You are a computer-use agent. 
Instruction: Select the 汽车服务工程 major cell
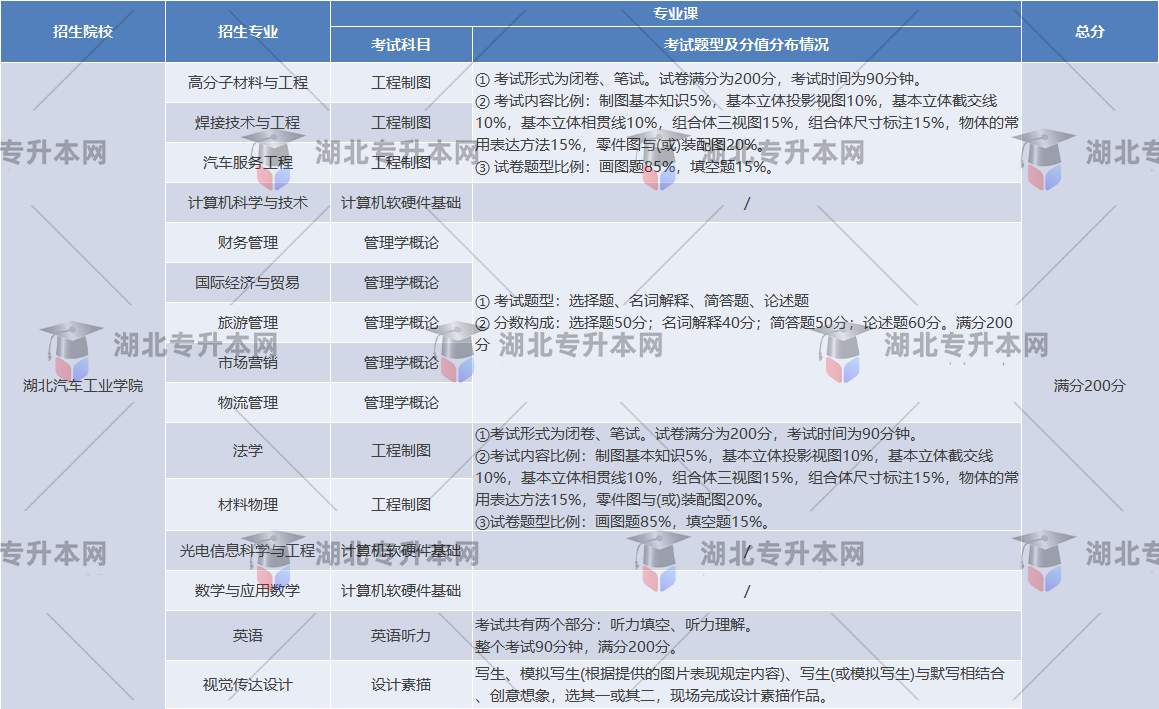[248, 163]
